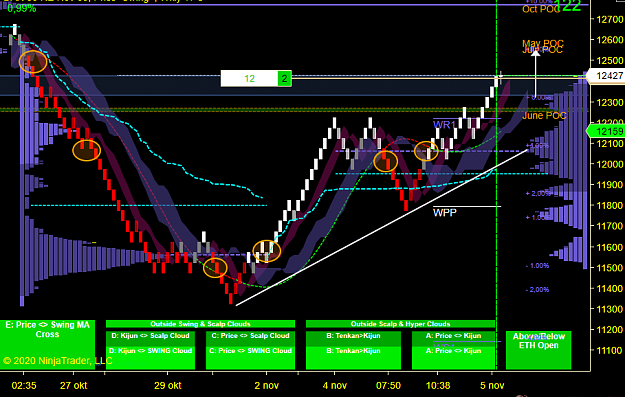Click the 07:50 time axis label
625x397 pixels.
[388, 385]
